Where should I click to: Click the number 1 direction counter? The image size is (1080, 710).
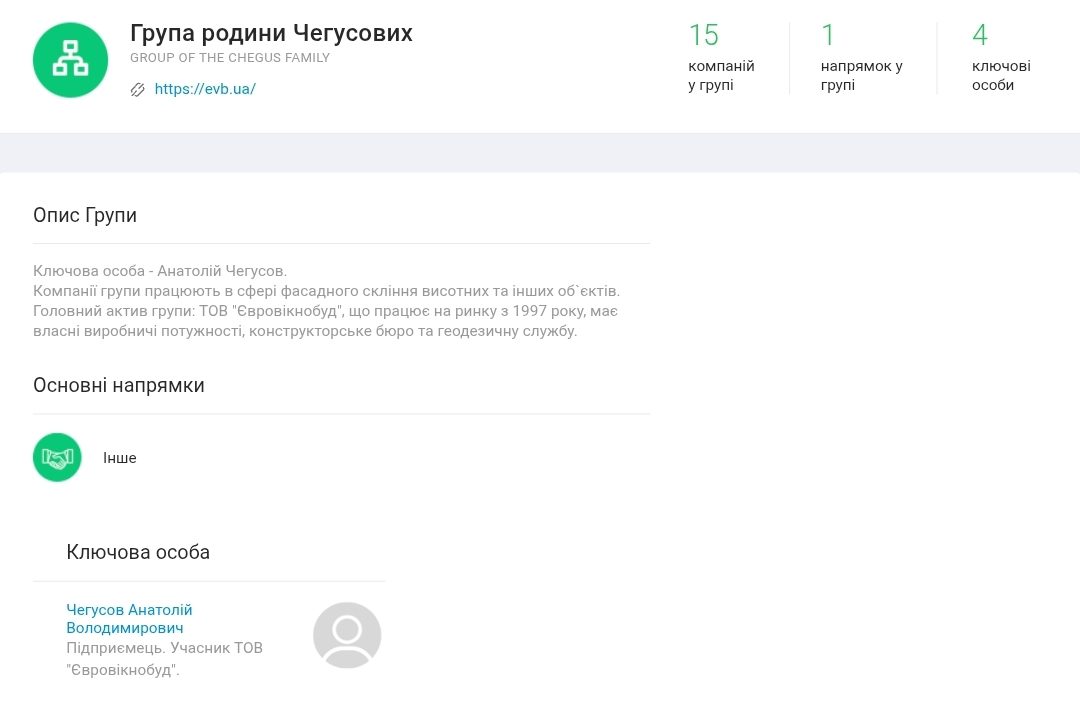pos(828,35)
